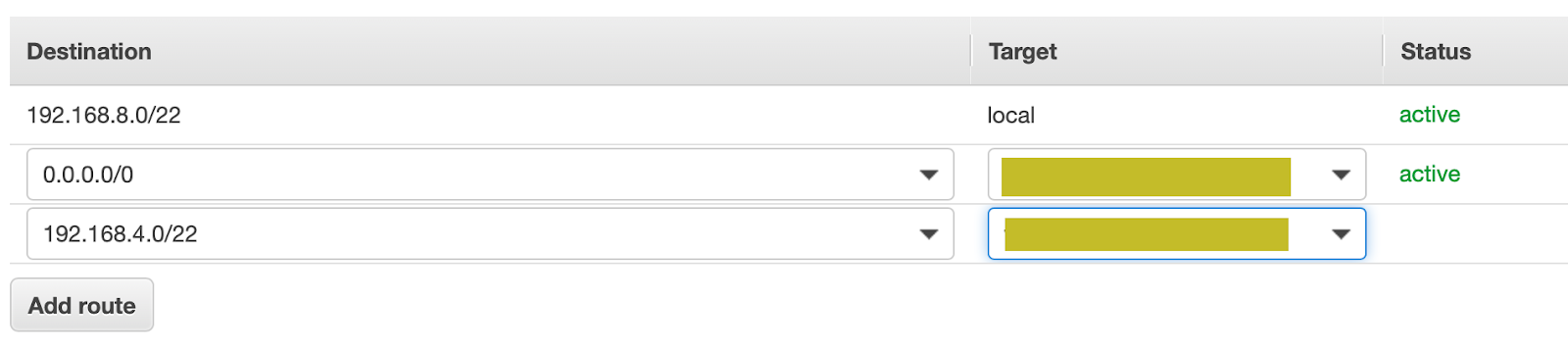Click active status of the local route
Screen dimensions: 1568x355
[x=1430, y=115]
